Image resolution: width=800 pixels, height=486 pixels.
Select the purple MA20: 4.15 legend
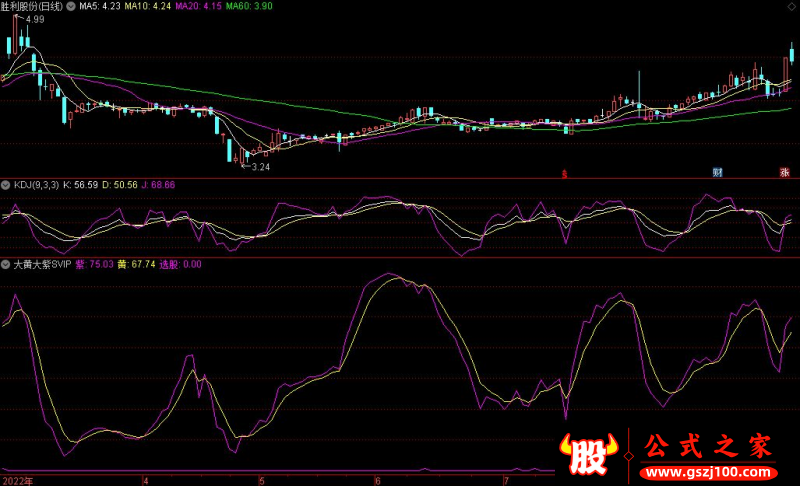(198, 6)
